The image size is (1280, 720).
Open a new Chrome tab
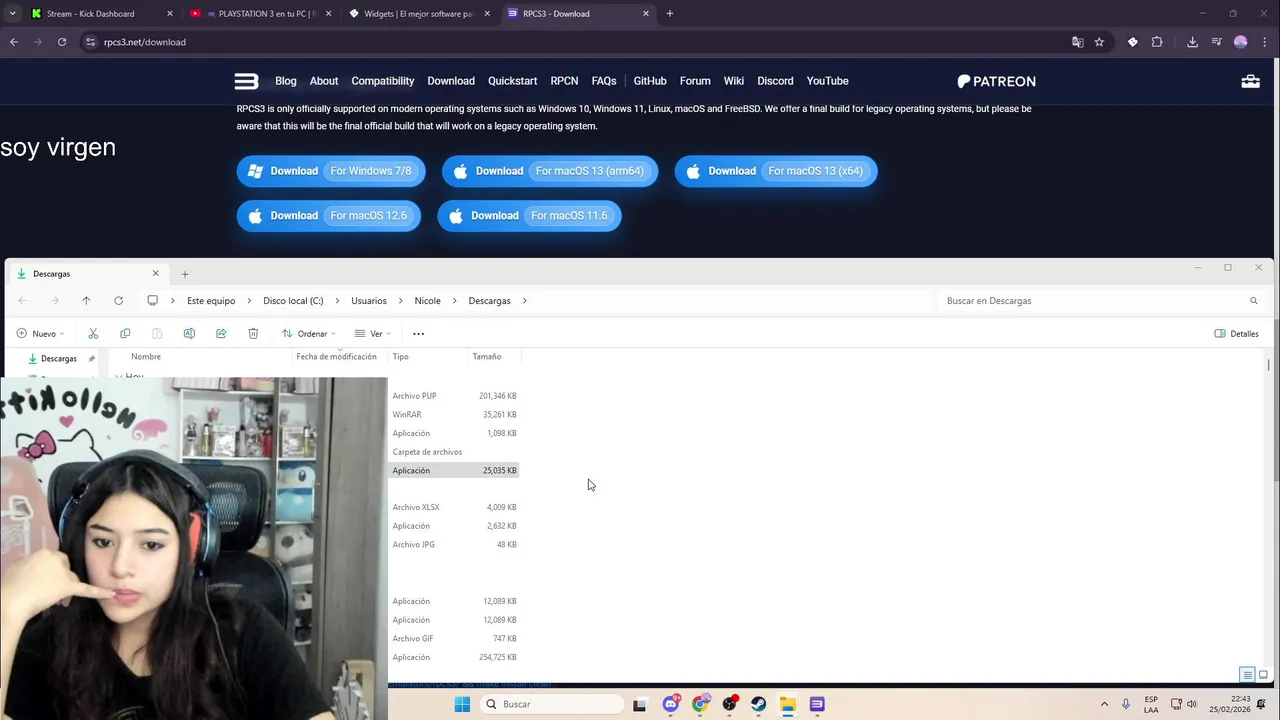(669, 14)
